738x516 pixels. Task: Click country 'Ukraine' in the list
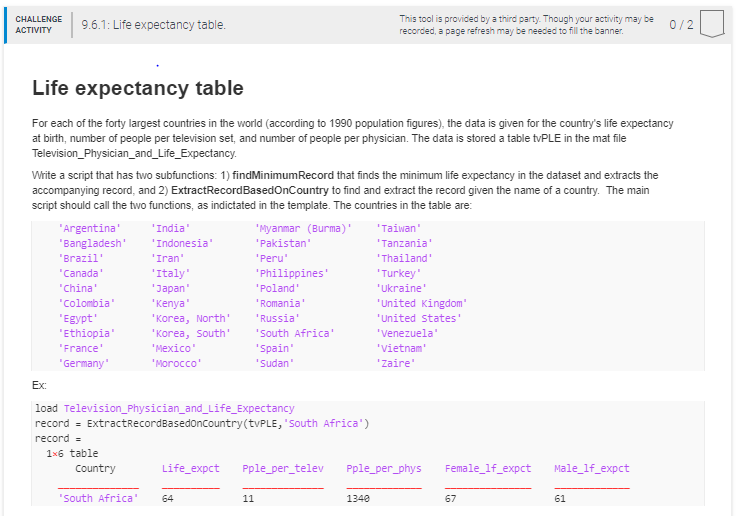(401, 289)
